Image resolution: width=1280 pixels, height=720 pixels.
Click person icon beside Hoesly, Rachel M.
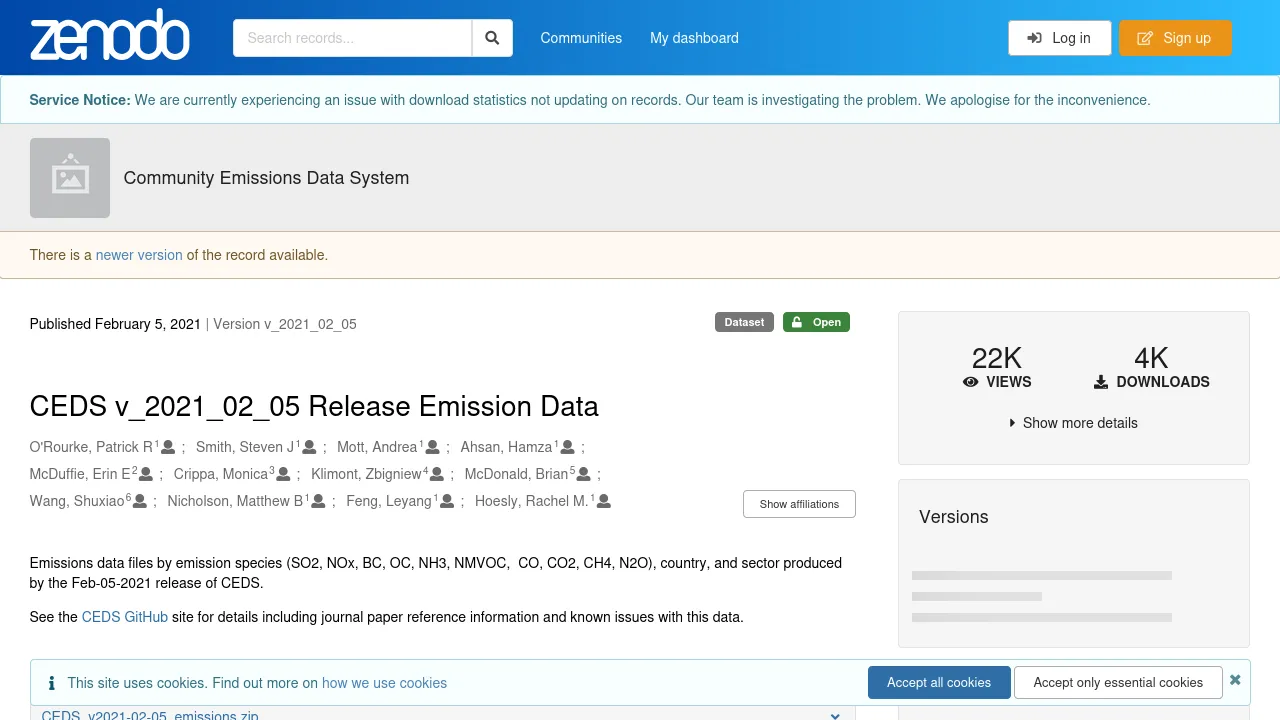pos(604,501)
